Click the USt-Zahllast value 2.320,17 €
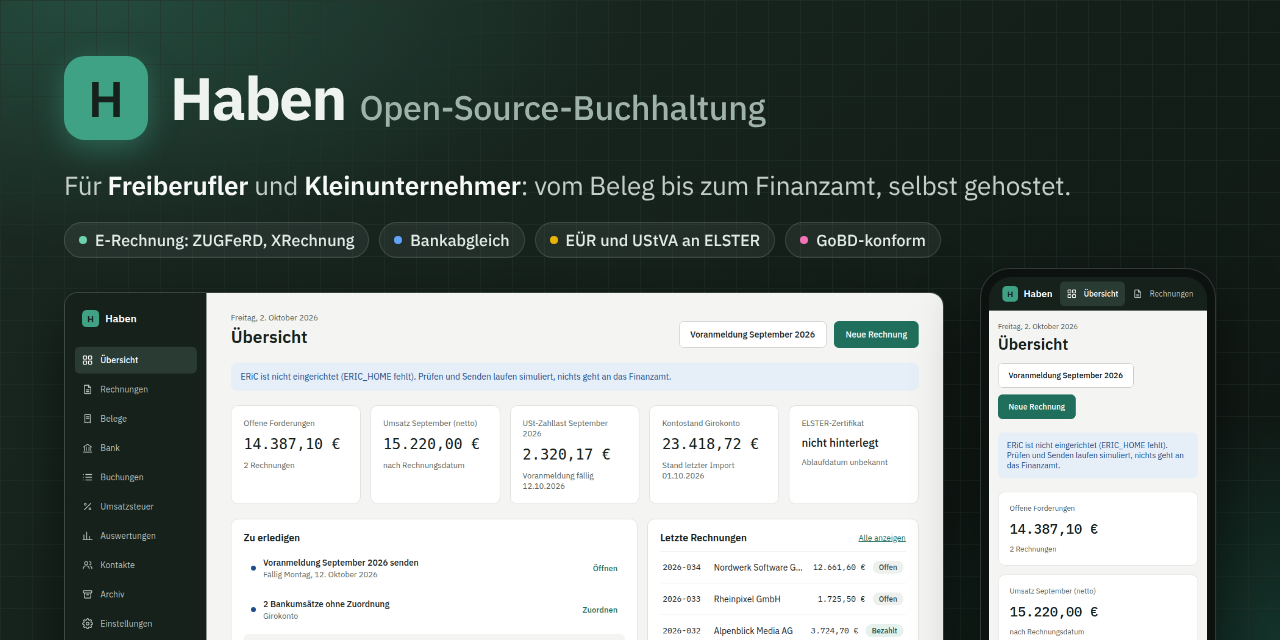The image size is (1280, 640). (x=566, y=454)
